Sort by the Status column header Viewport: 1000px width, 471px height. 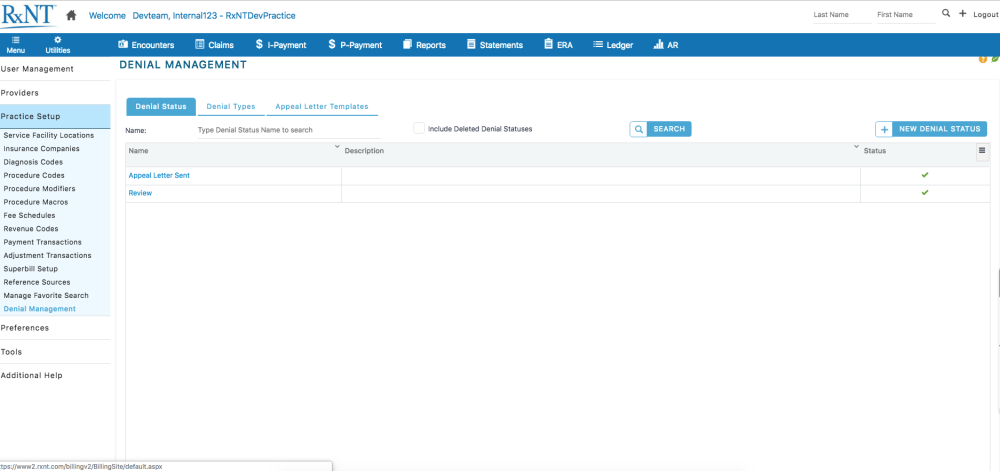874,151
